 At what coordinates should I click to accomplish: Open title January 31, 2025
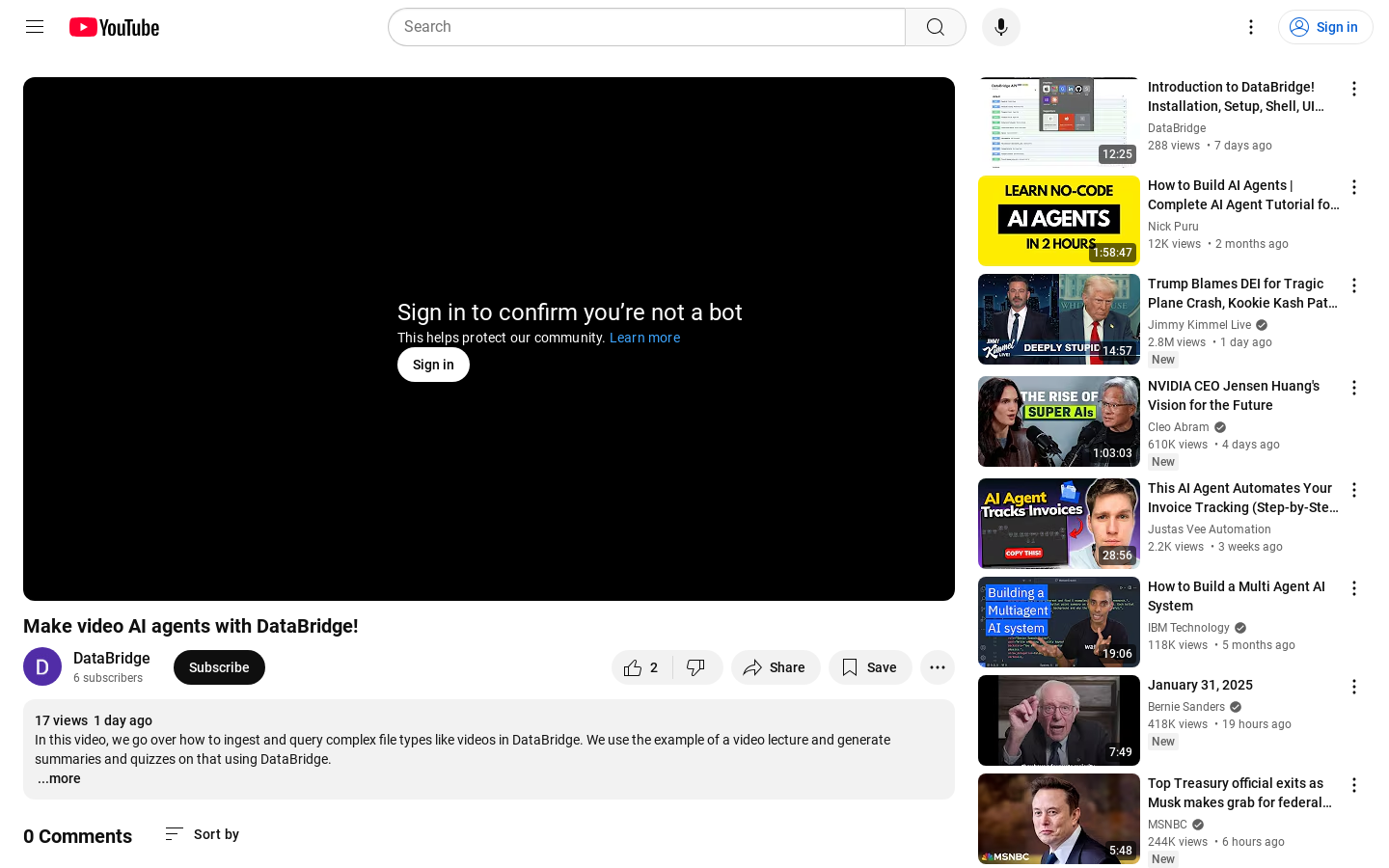1200,685
